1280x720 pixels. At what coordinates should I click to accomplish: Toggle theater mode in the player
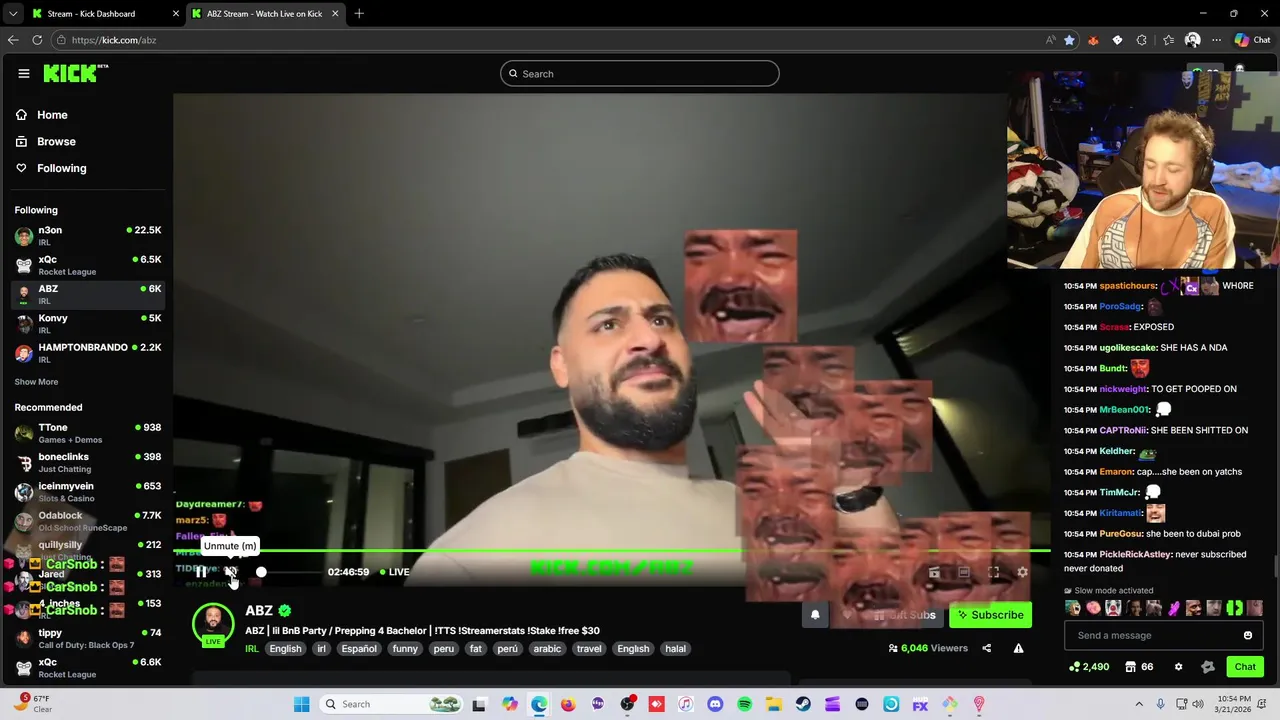(x=964, y=572)
